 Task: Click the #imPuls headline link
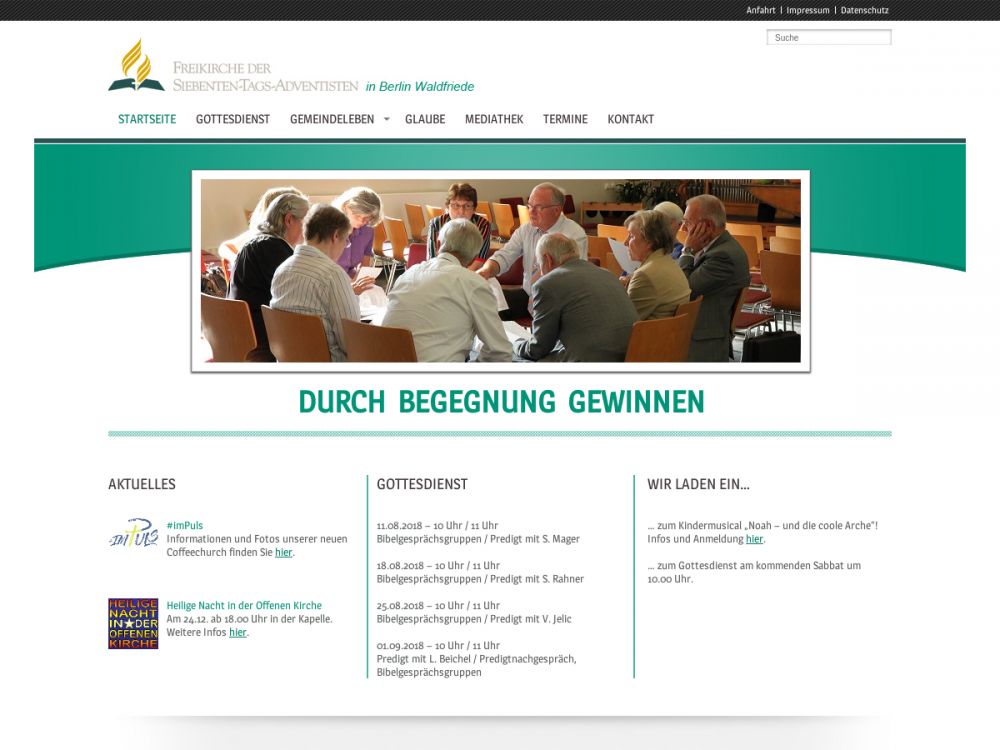pyautogui.click(x=185, y=526)
